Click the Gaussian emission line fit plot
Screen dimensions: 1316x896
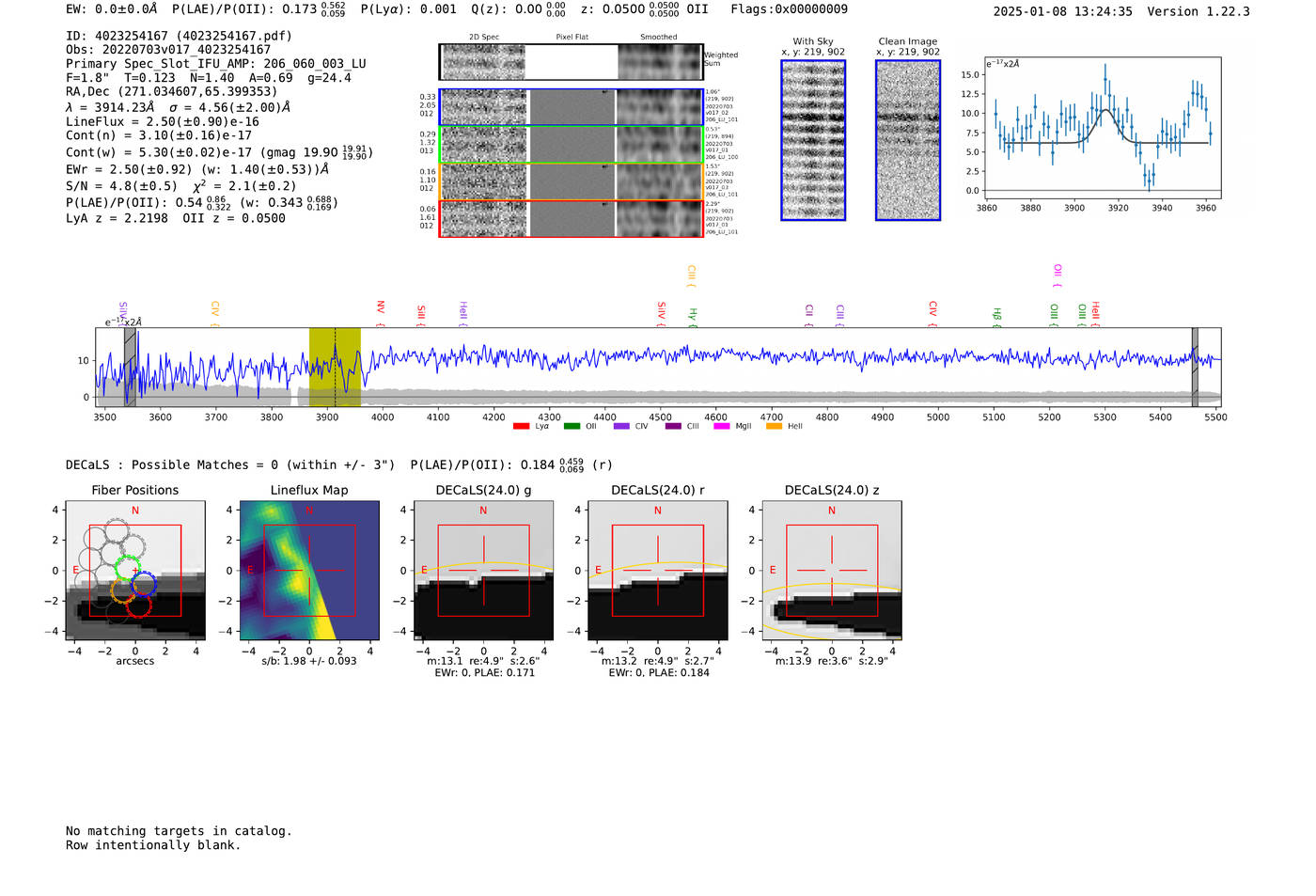tap(1103, 128)
